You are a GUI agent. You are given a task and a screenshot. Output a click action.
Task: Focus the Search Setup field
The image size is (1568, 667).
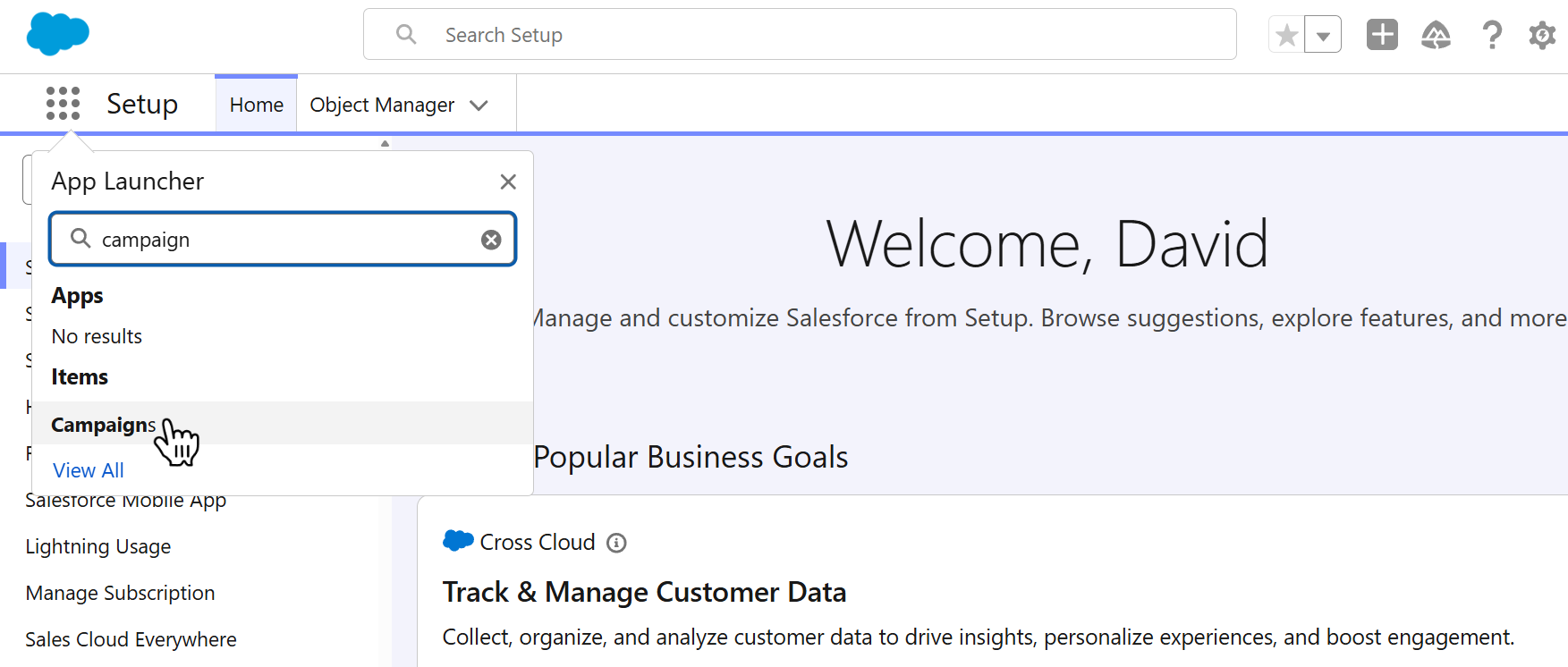800,35
